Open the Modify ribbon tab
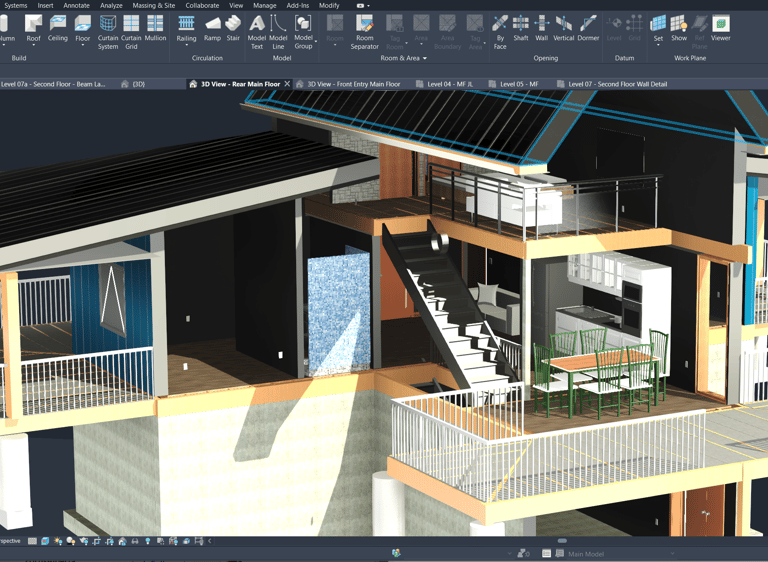This screenshot has height=562, width=768. [x=329, y=5]
